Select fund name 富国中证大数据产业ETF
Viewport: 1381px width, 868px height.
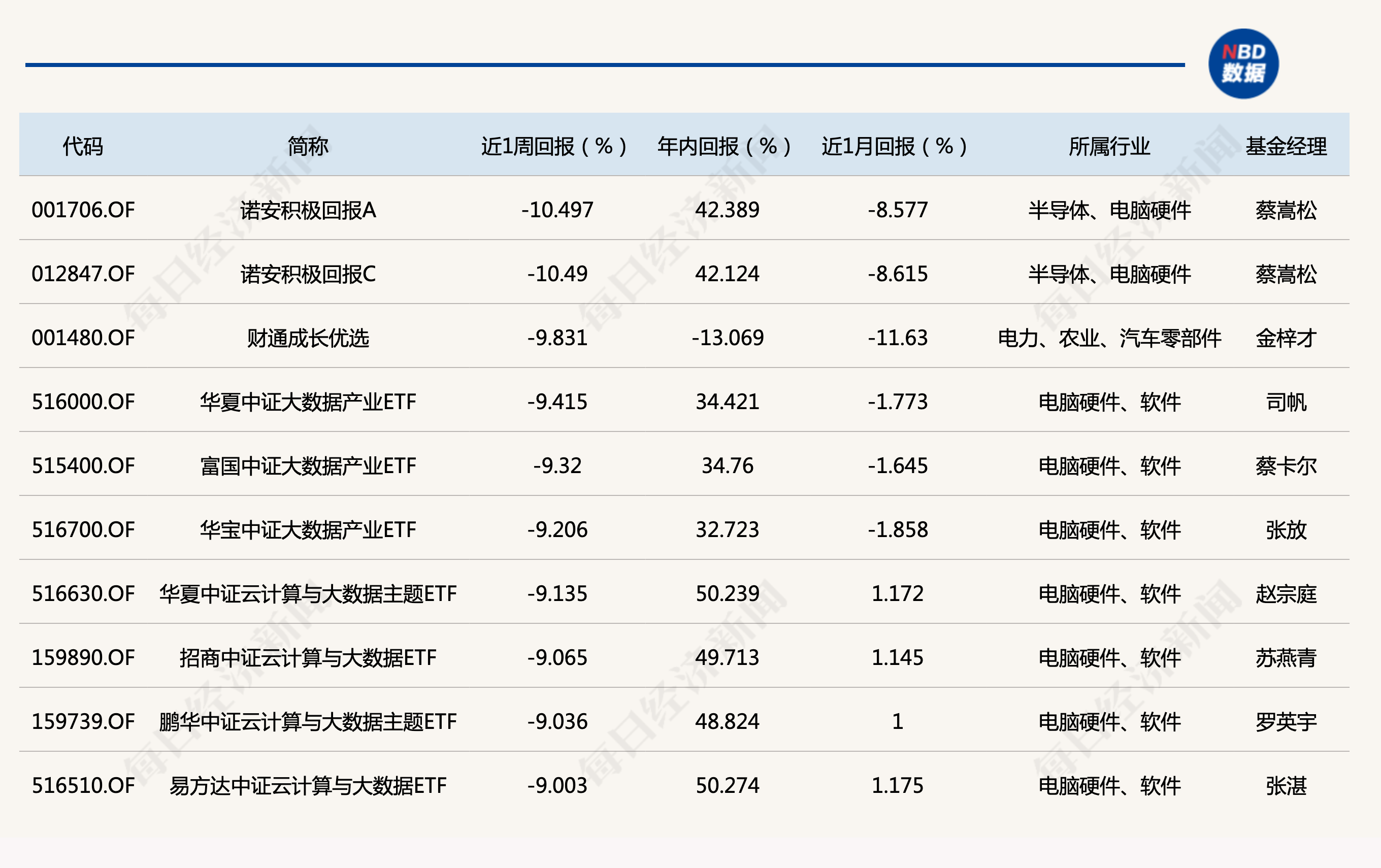308,466
